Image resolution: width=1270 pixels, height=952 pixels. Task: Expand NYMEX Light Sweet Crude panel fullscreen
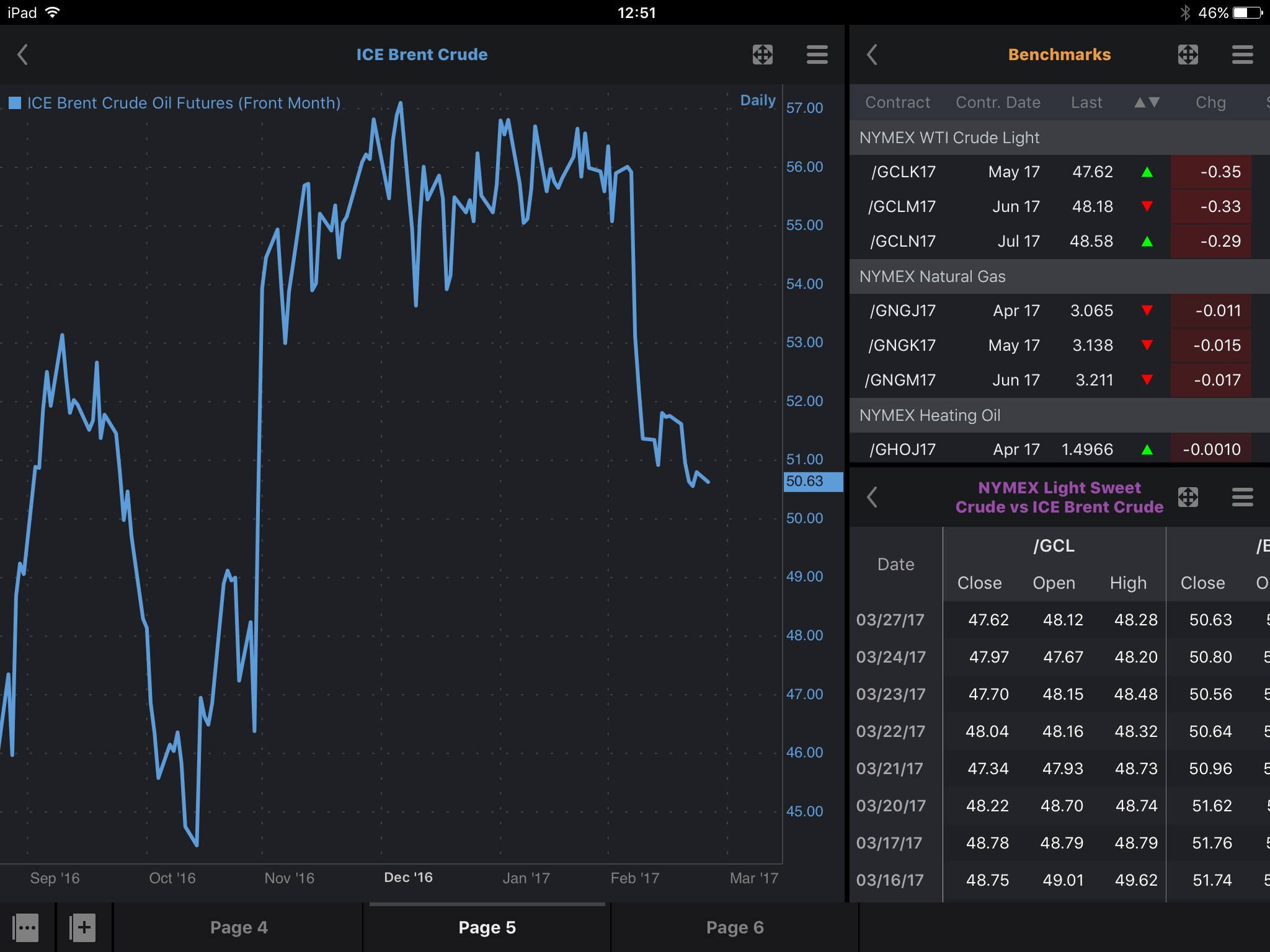click(1188, 496)
